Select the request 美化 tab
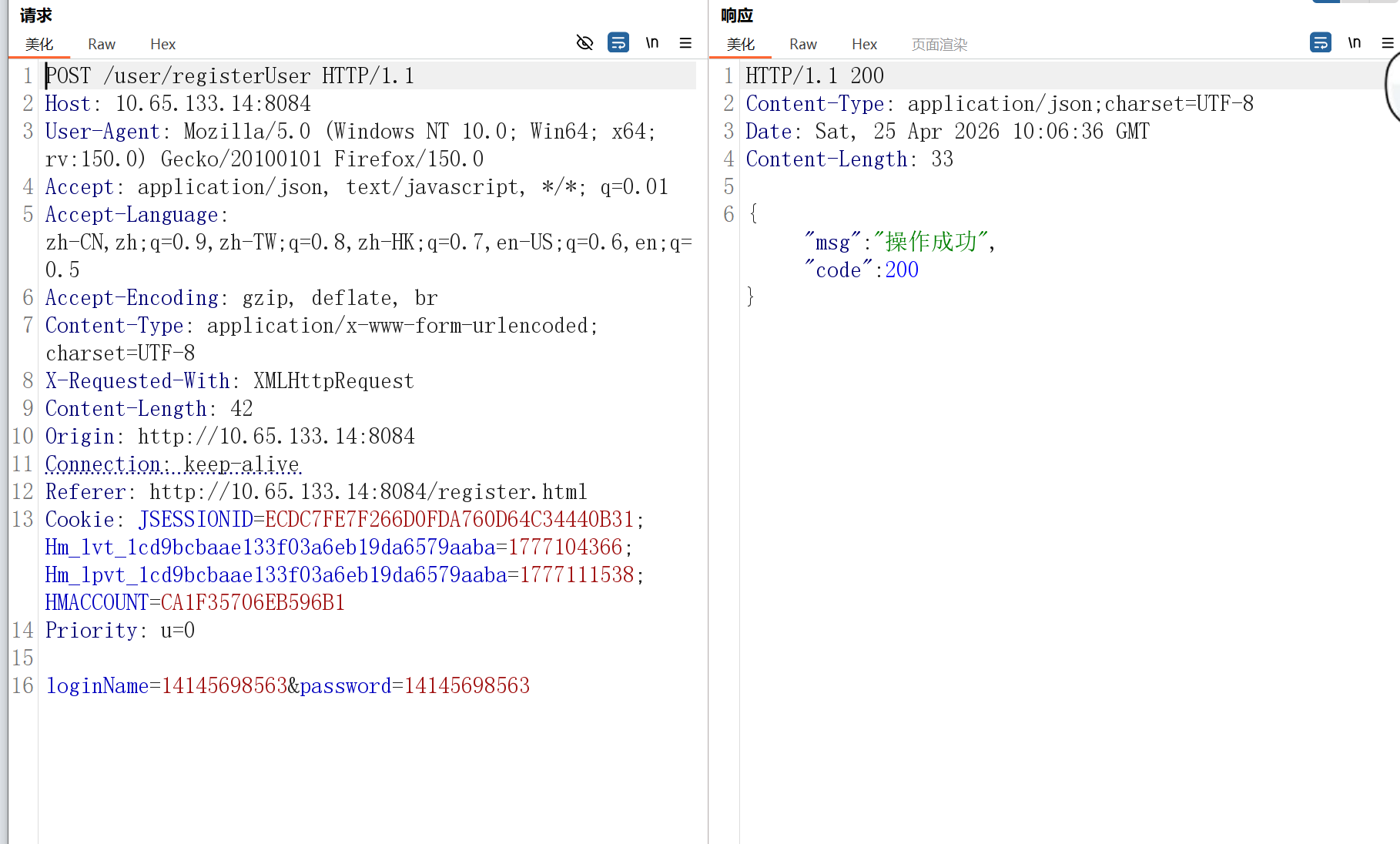 [x=39, y=45]
